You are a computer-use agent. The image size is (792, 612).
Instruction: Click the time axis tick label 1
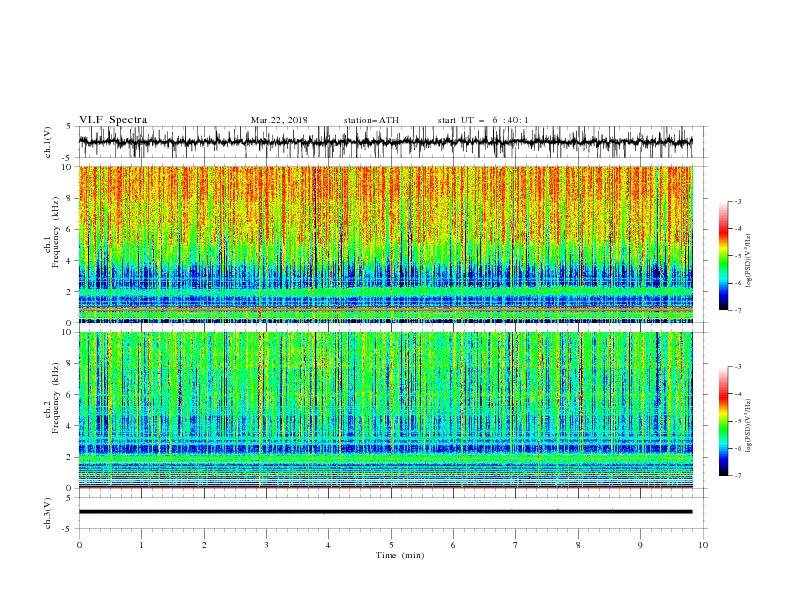(x=141, y=545)
